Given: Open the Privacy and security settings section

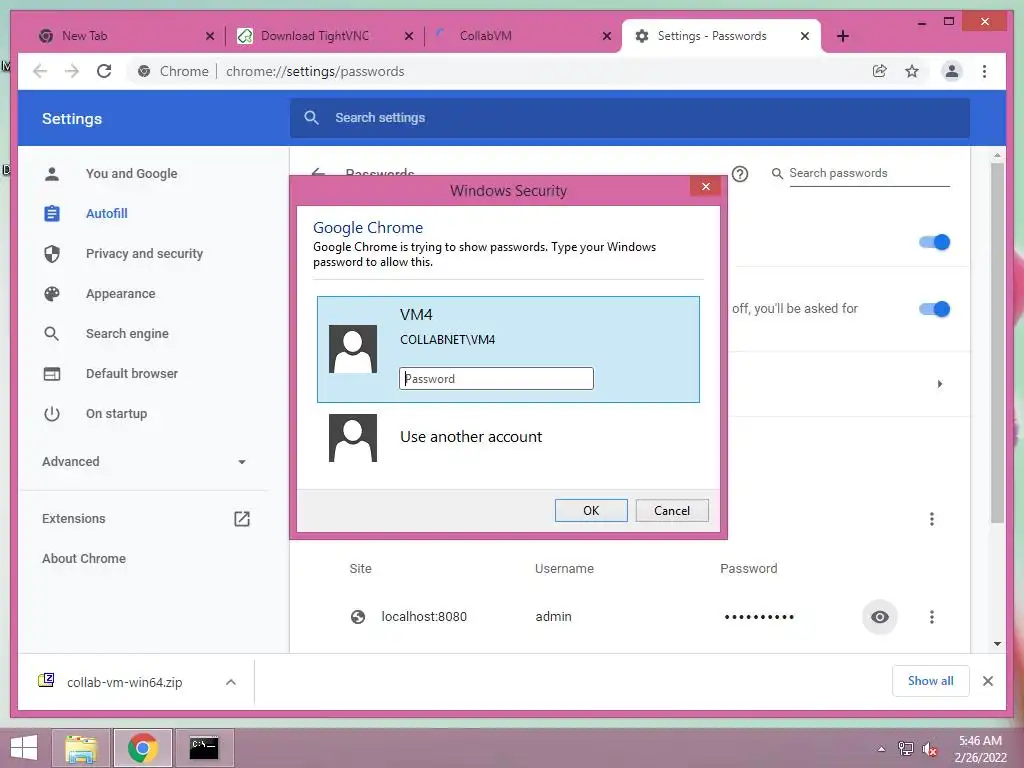Looking at the screenshot, I should pos(144,253).
